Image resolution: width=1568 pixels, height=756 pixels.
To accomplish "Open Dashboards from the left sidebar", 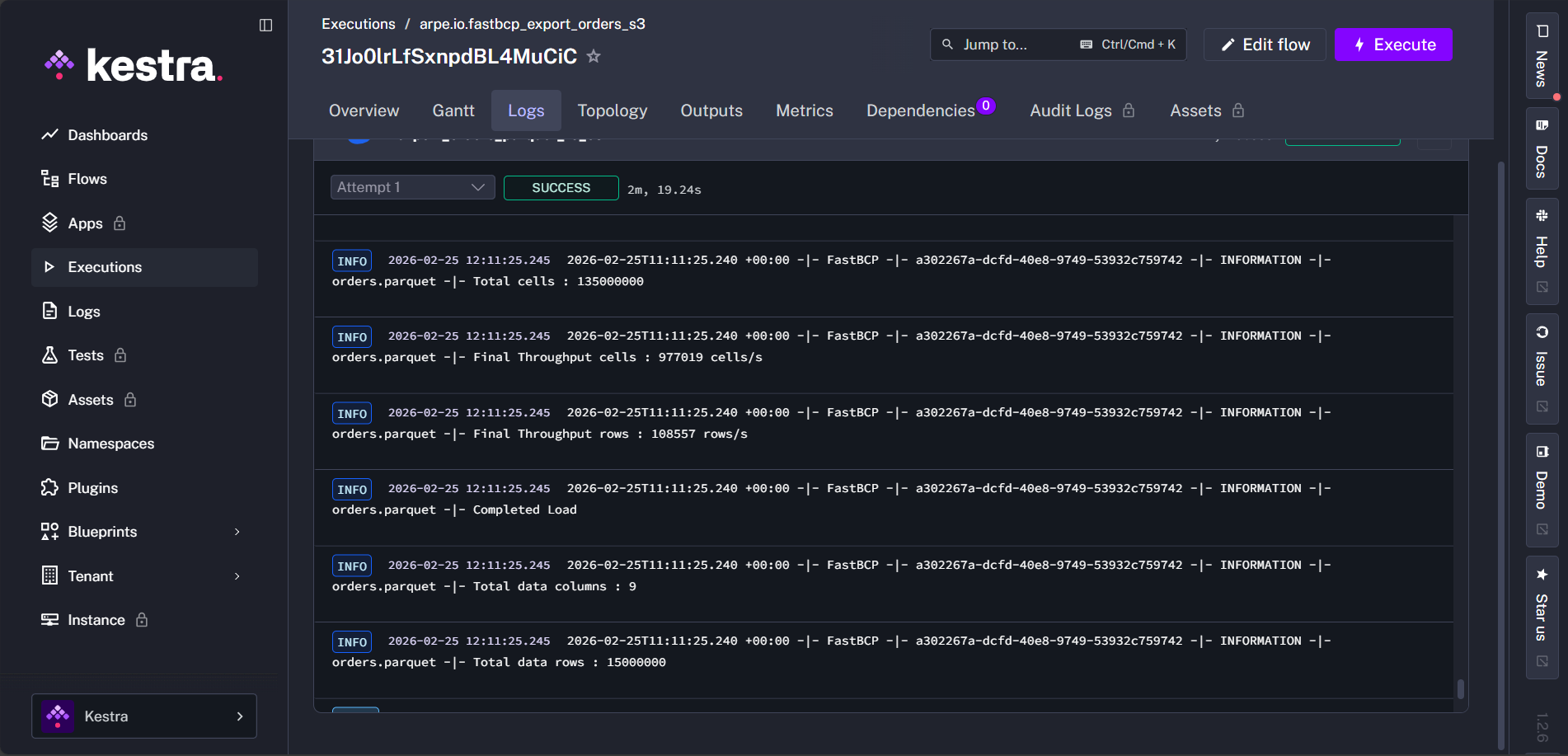I will point(107,134).
